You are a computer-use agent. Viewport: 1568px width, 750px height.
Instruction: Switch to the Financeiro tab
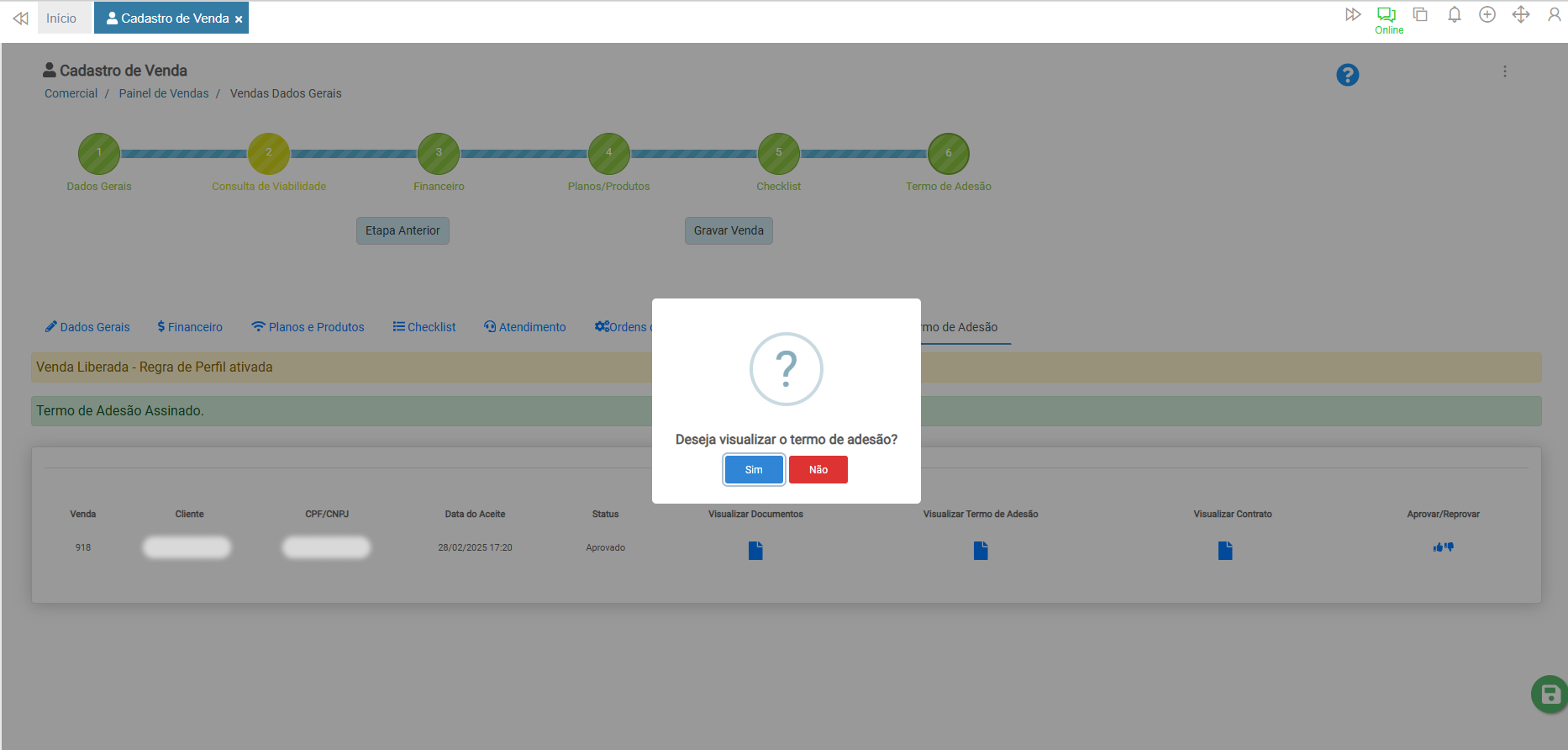pyautogui.click(x=190, y=327)
